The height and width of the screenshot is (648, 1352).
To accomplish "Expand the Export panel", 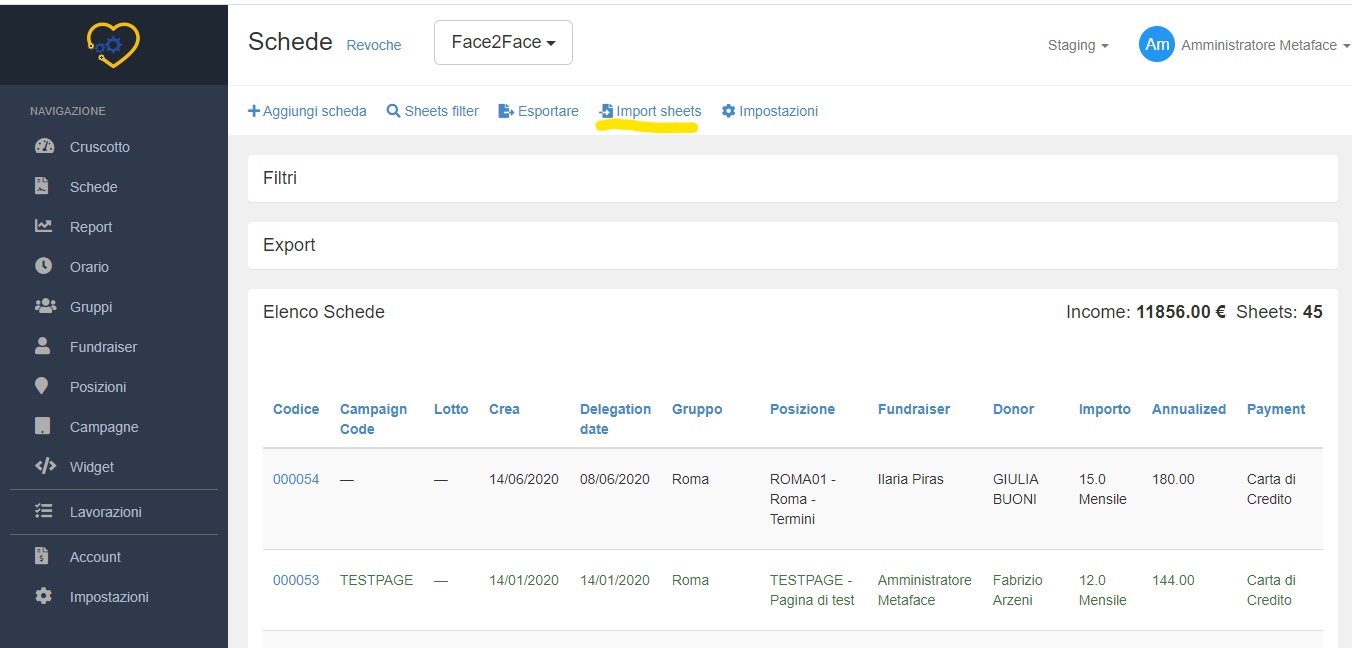I will pos(289,245).
